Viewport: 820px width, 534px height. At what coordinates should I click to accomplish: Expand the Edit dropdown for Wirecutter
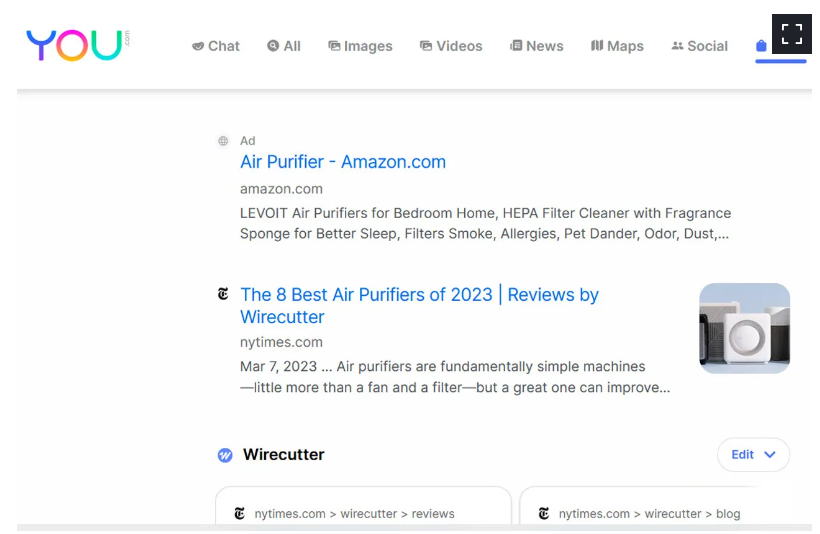[x=753, y=455]
